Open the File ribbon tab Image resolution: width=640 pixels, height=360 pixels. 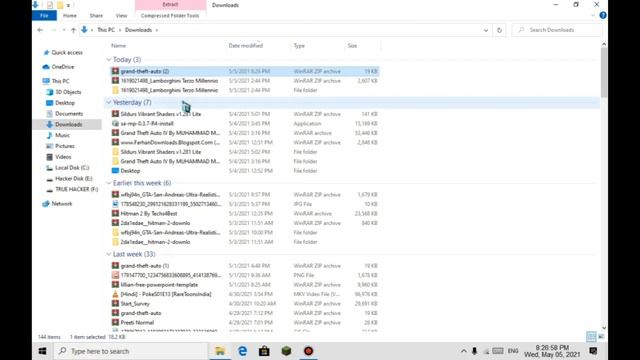tap(44, 16)
